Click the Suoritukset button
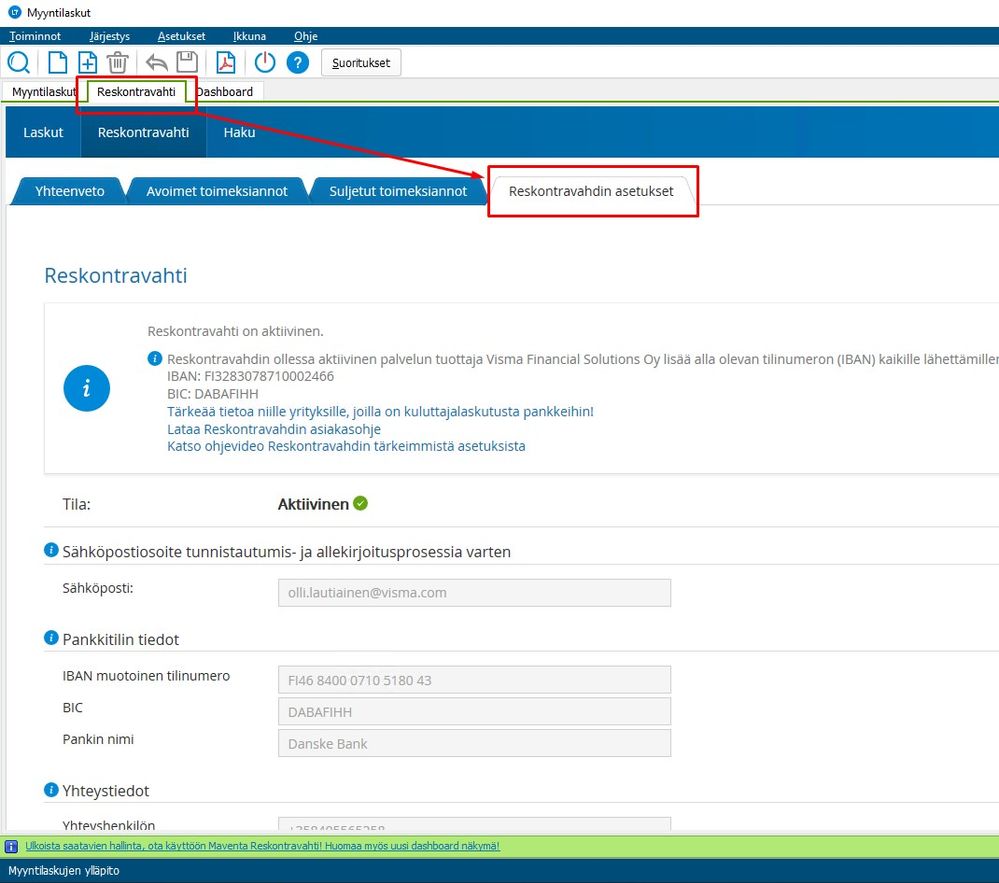This screenshot has width=999, height=883. (361, 62)
